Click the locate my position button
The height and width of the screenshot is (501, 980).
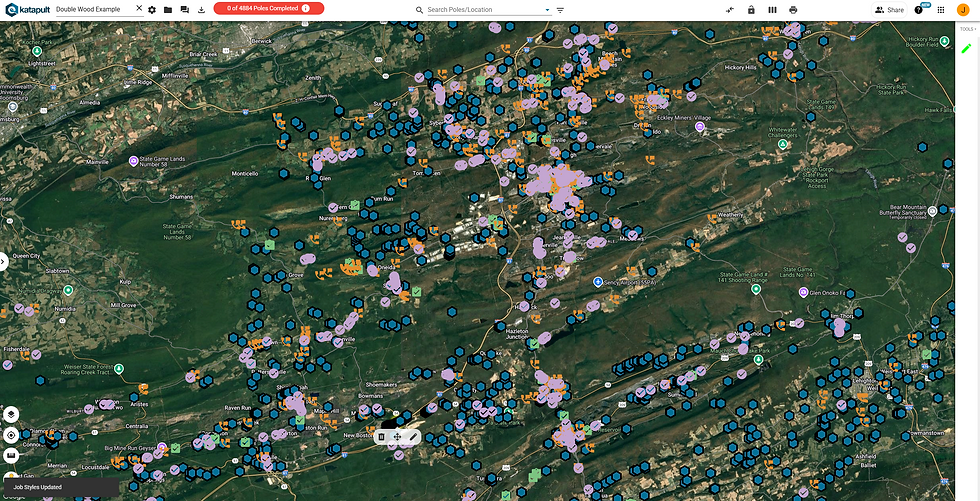(11, 435)
